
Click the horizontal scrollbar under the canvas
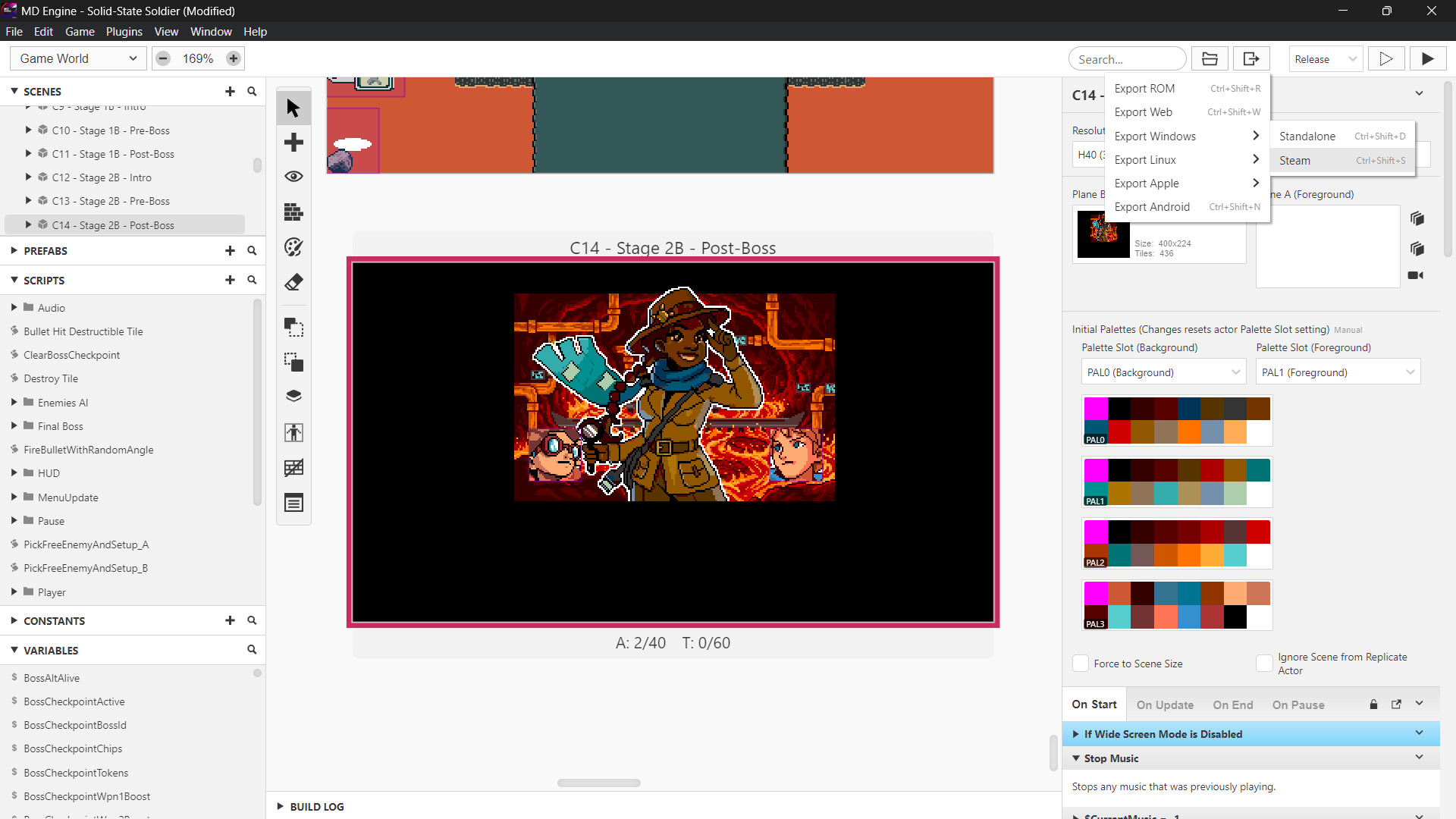tap(599, 783)
